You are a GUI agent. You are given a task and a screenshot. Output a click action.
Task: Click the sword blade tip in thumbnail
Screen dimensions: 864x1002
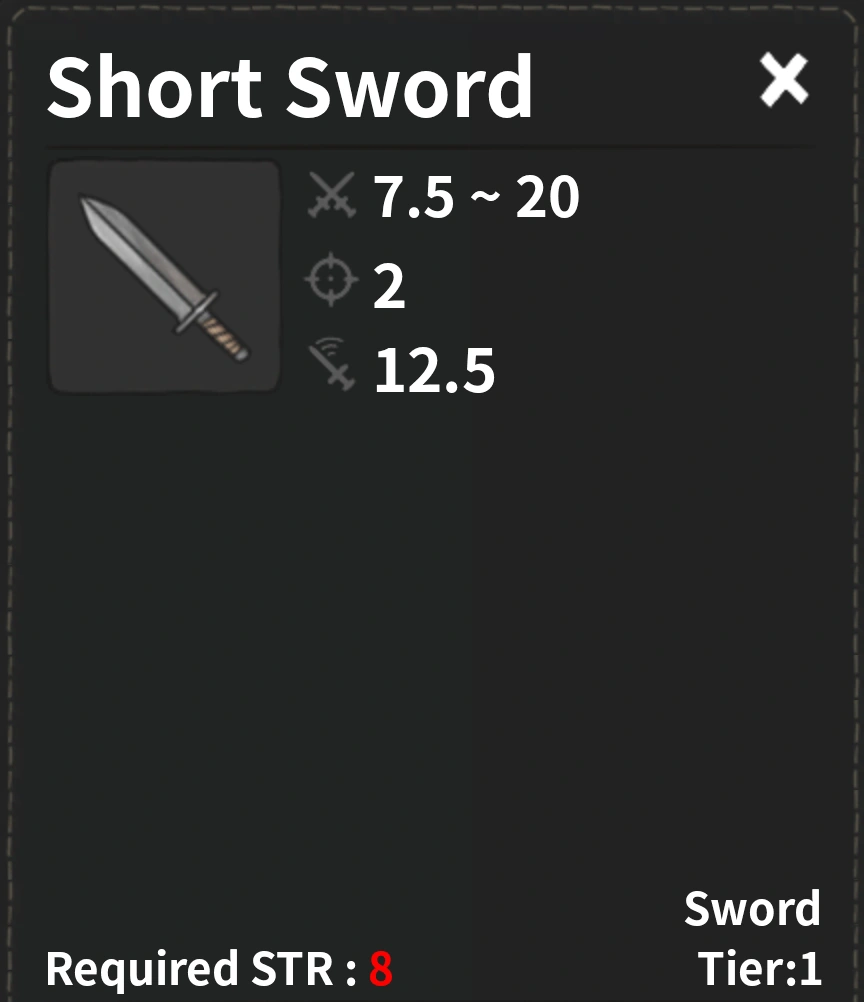coord(89,208)
